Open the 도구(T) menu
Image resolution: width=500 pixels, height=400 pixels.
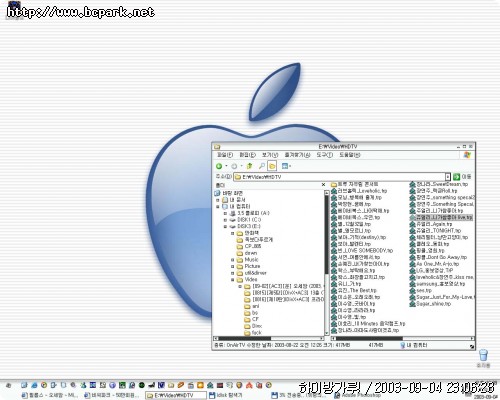tap(325, 155)
